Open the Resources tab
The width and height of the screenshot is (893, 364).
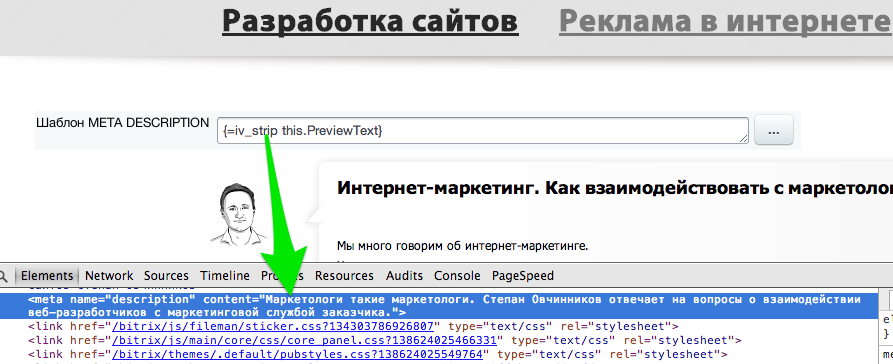point(344,276)
